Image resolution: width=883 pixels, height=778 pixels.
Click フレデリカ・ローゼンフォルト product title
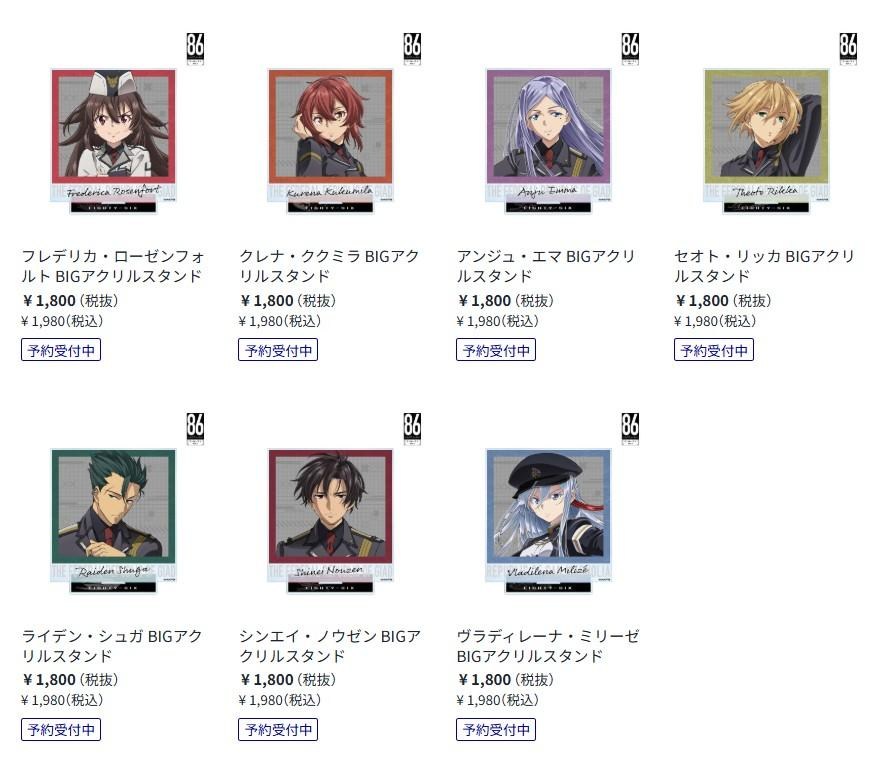click(x=113, y=266)
